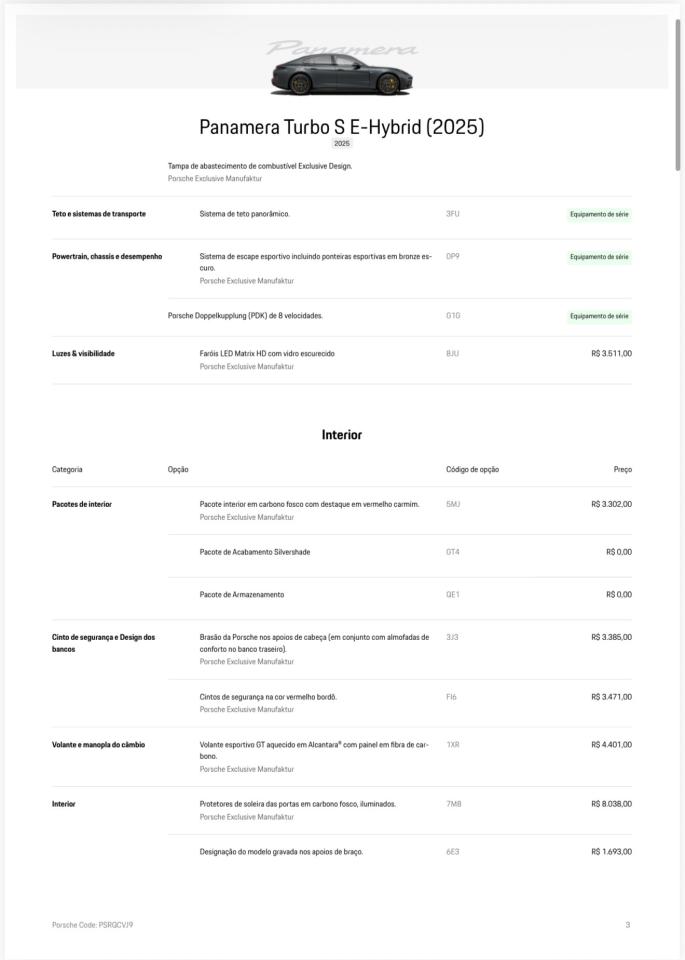The height and width of the screenshot is (960, 685).
Task: Click the Panamera car image at top
Action: pos(342,75)
